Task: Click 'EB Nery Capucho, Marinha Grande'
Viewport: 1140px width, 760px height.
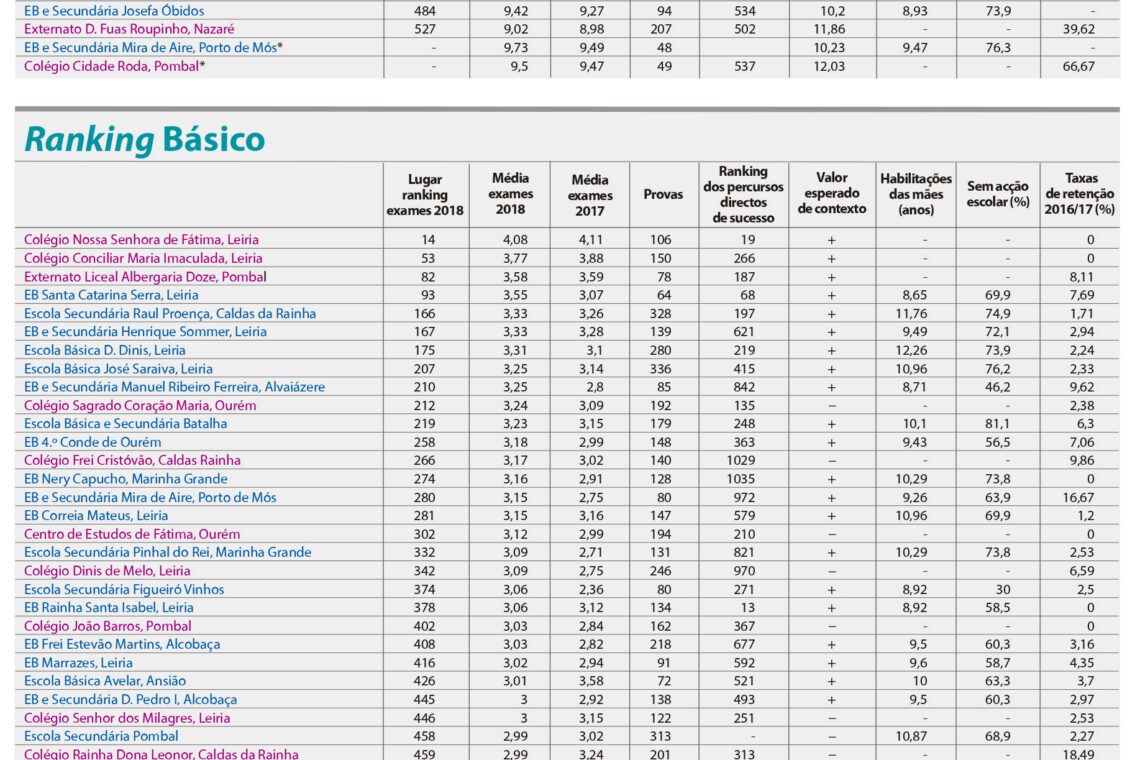Action: click(126, 479)
